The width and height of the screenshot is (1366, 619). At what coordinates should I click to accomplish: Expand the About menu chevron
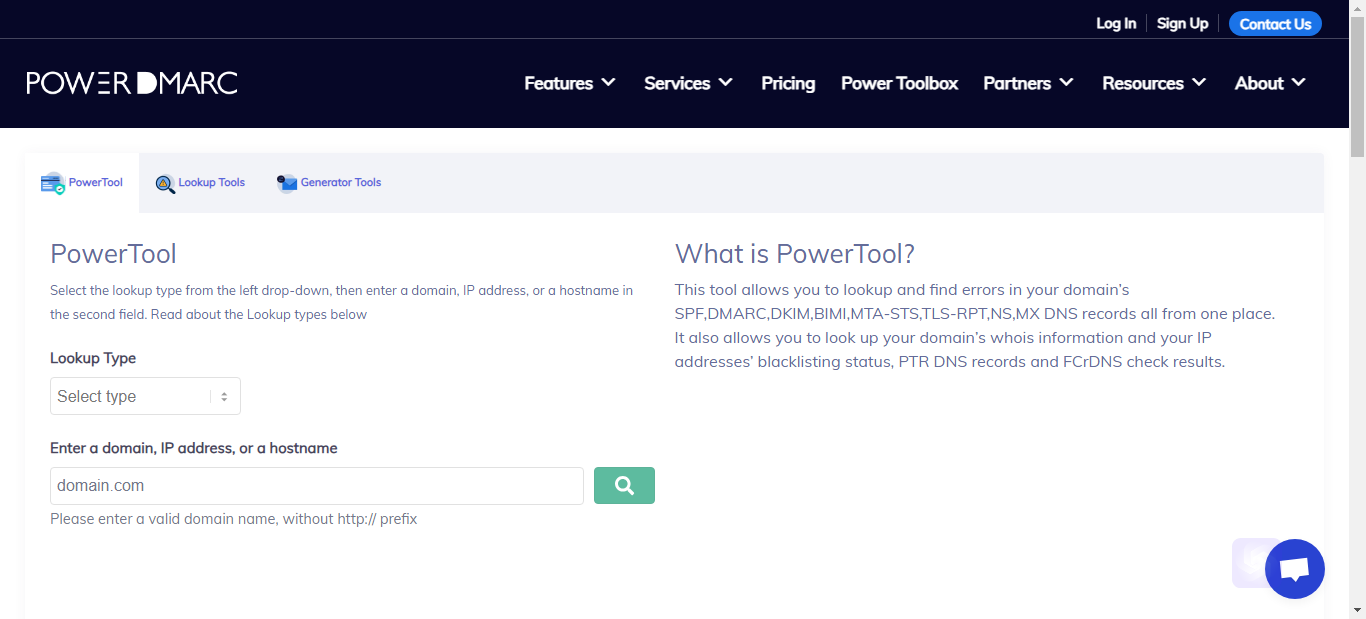[1298, 83]
